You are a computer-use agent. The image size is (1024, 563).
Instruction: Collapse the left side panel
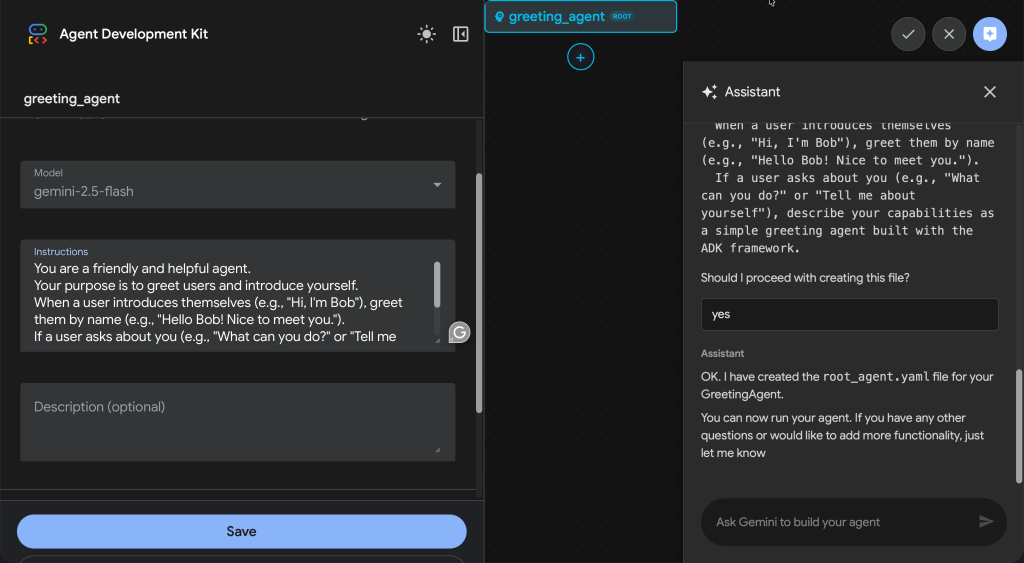click(461, 34)
